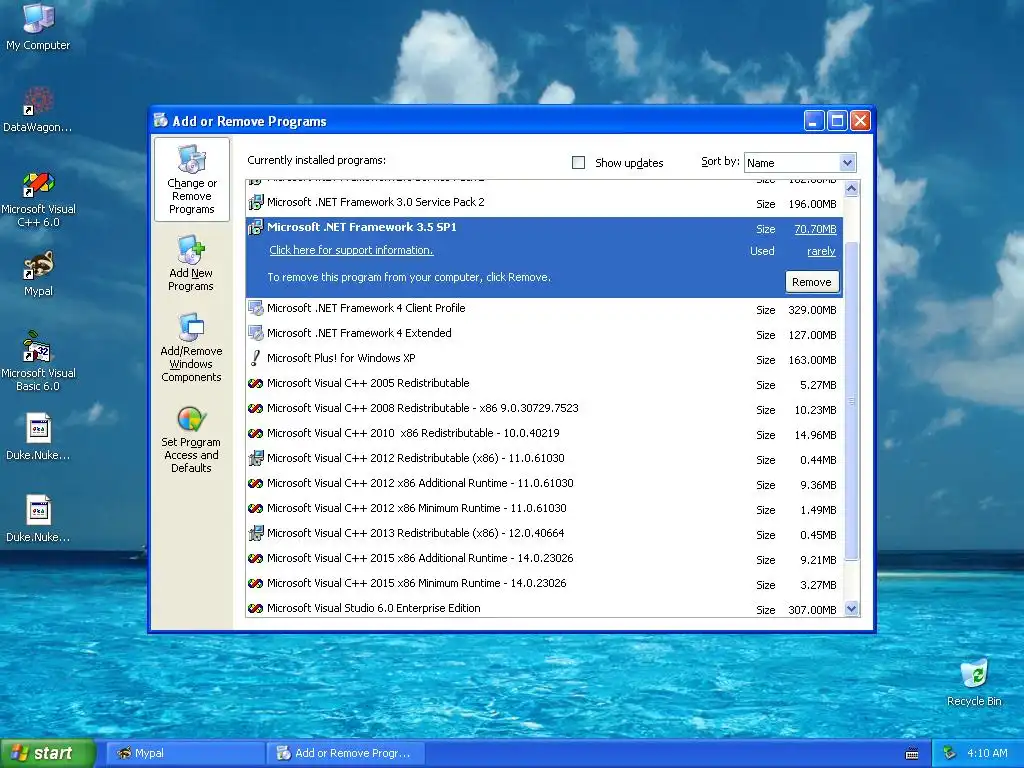The image size is (1024, 768).
Task: Click icon of .NET Framework 4 Extended
Action: click(x=255, y=333)
